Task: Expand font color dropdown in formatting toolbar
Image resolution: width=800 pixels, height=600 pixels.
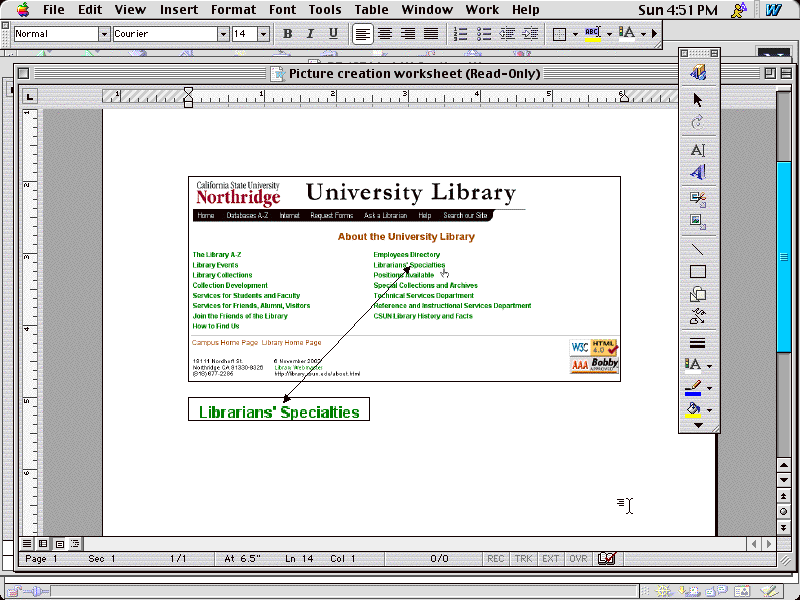Action: click(x=643, y=35)
